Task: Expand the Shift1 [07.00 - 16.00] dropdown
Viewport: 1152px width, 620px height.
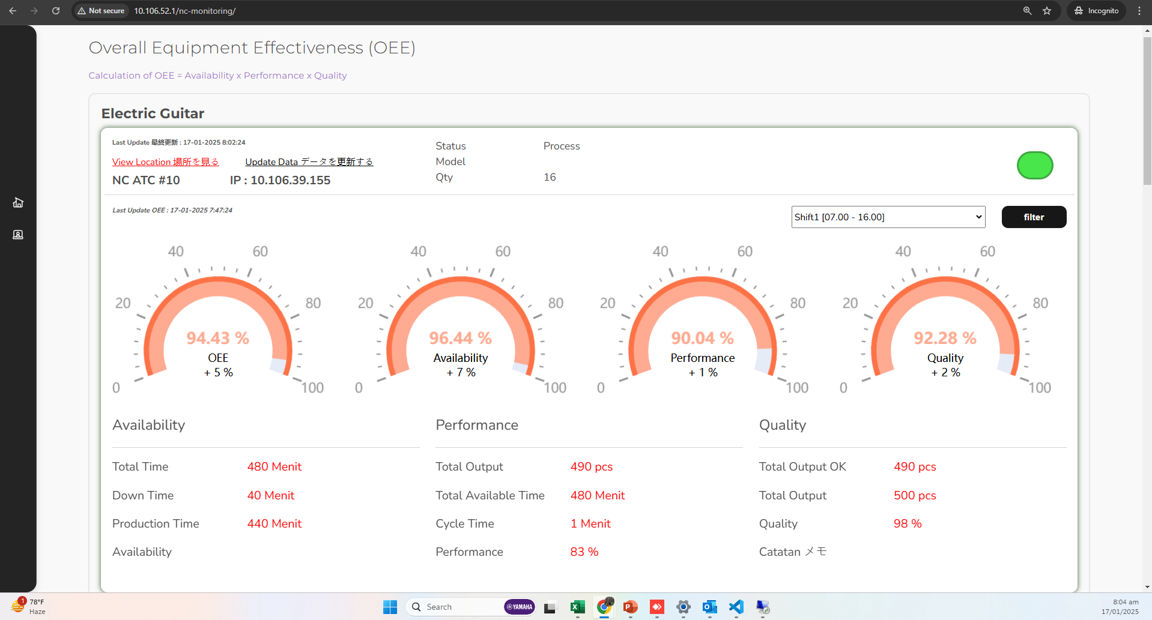Action: point(888,217)
